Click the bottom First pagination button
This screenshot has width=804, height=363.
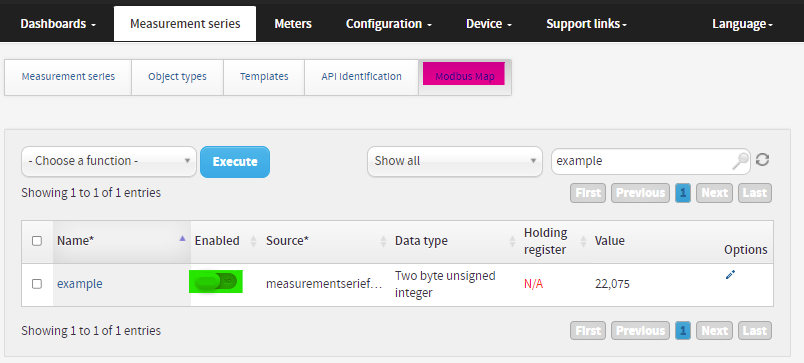tap(588, 331)
